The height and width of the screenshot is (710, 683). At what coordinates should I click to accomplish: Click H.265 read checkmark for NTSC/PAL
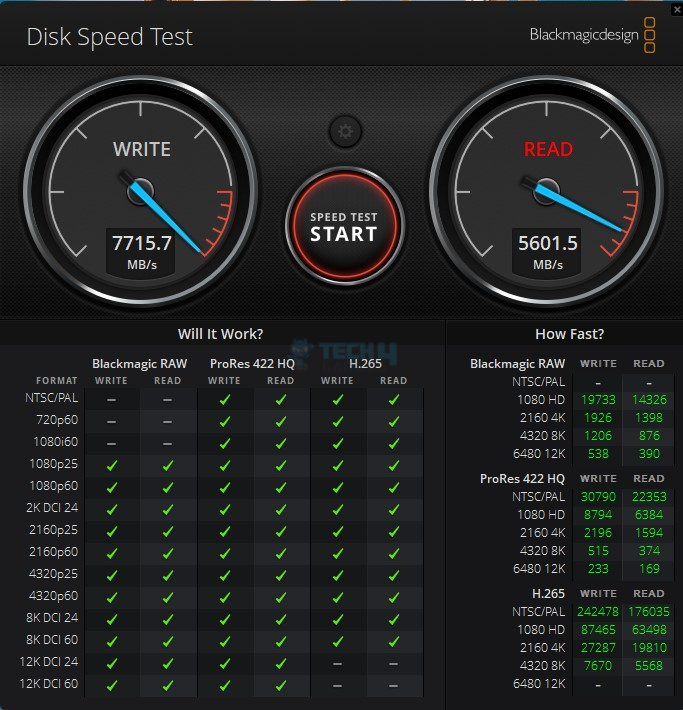(394, 399)
